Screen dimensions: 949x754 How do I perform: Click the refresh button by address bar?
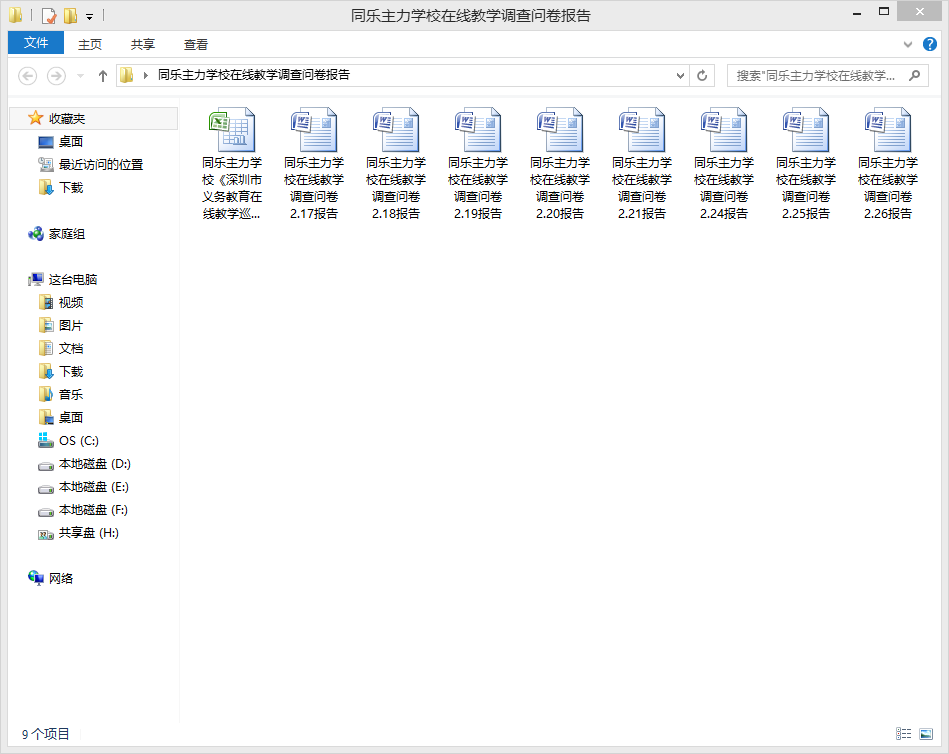coord(703,76)
